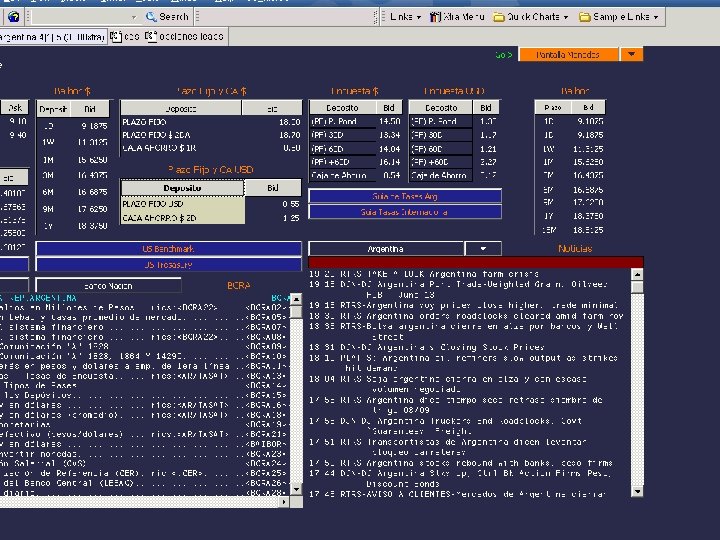
Task: Switch to the Argentina tab
Action: 53,36
